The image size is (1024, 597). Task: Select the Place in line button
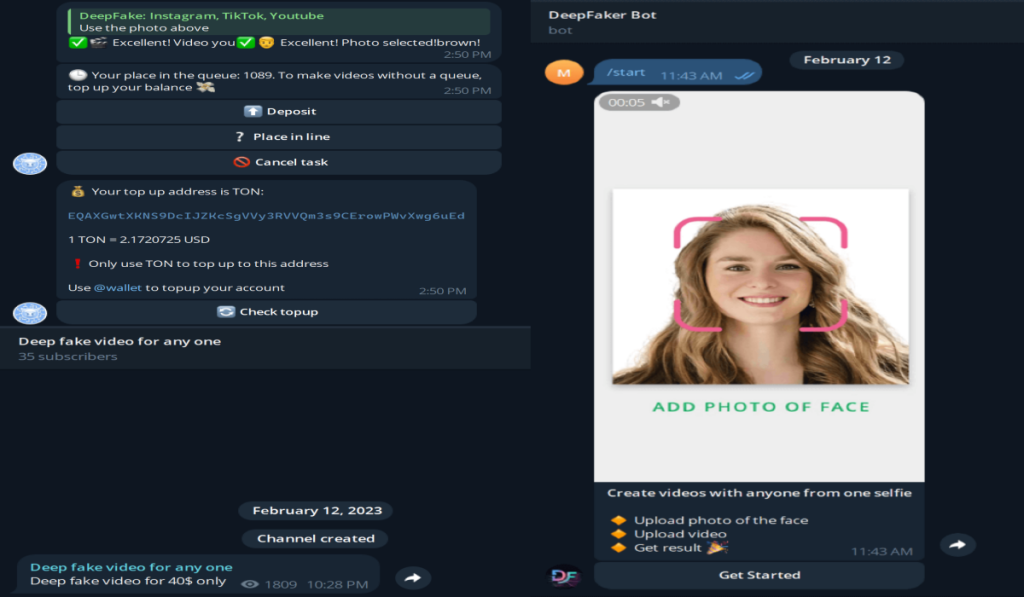click(278, 137)
